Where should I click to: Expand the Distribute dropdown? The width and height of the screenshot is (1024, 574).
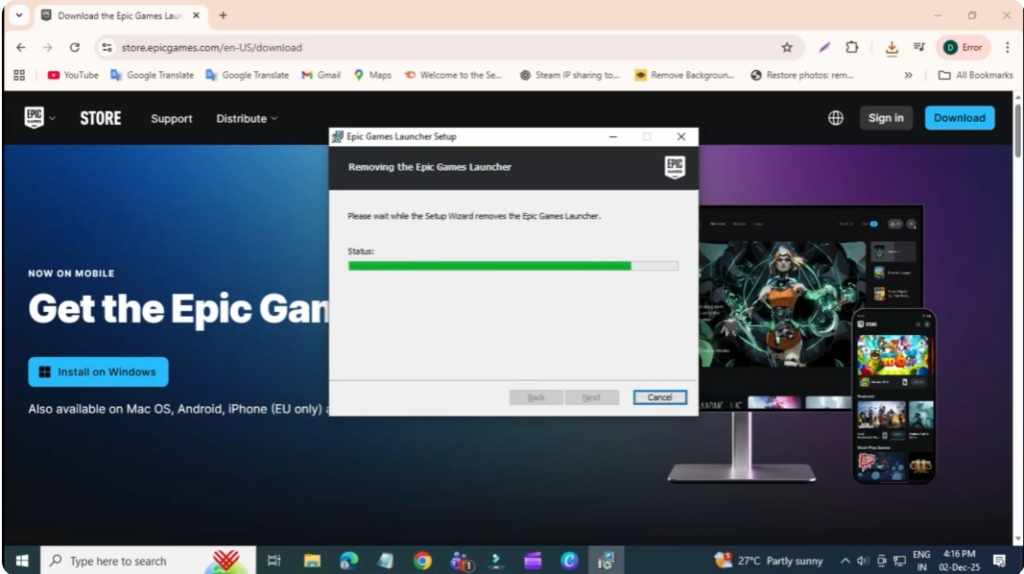point(247,118)
